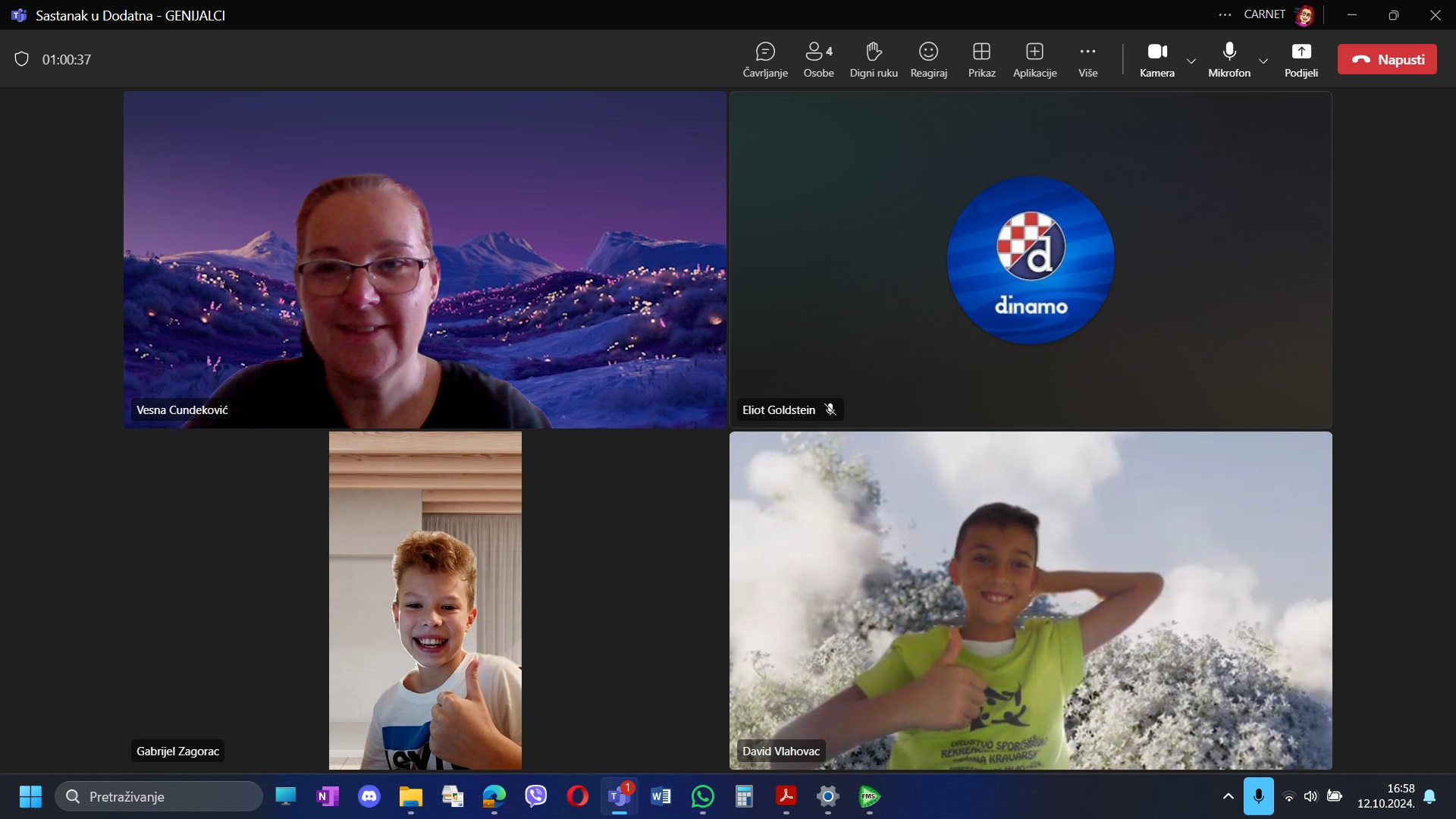Viewport: 1456px width, 819px height.
Task: Toggle the Kamera on or off
Action: (1156, 60)
